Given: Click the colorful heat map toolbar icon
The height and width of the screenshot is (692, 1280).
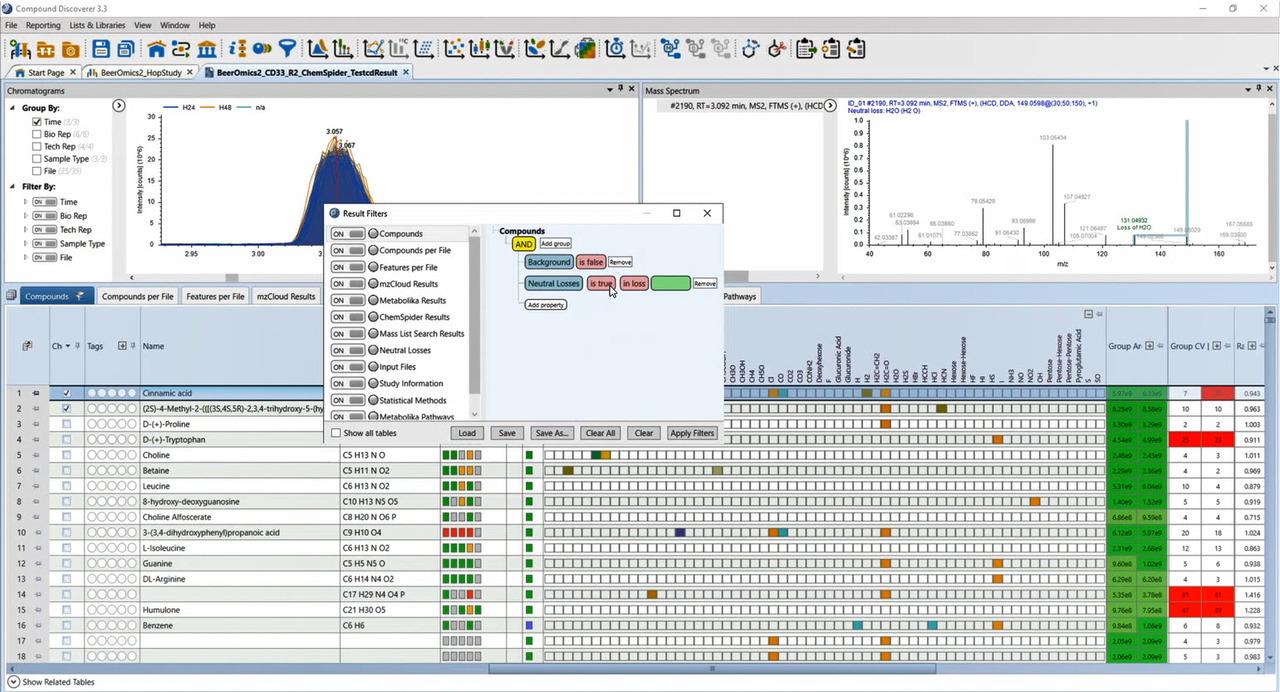Looking at the screenshot, I should tap(585, 48).
